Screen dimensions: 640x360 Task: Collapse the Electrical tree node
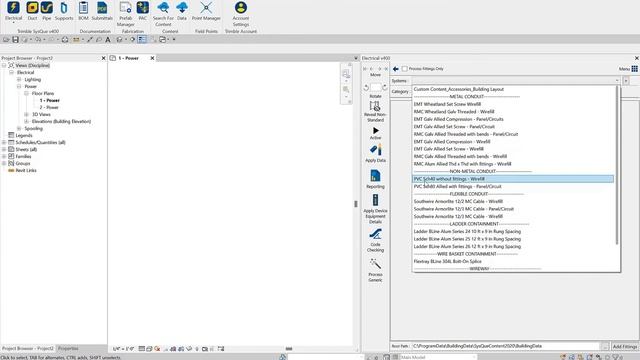pyautogui.click(x=12, y=72)
